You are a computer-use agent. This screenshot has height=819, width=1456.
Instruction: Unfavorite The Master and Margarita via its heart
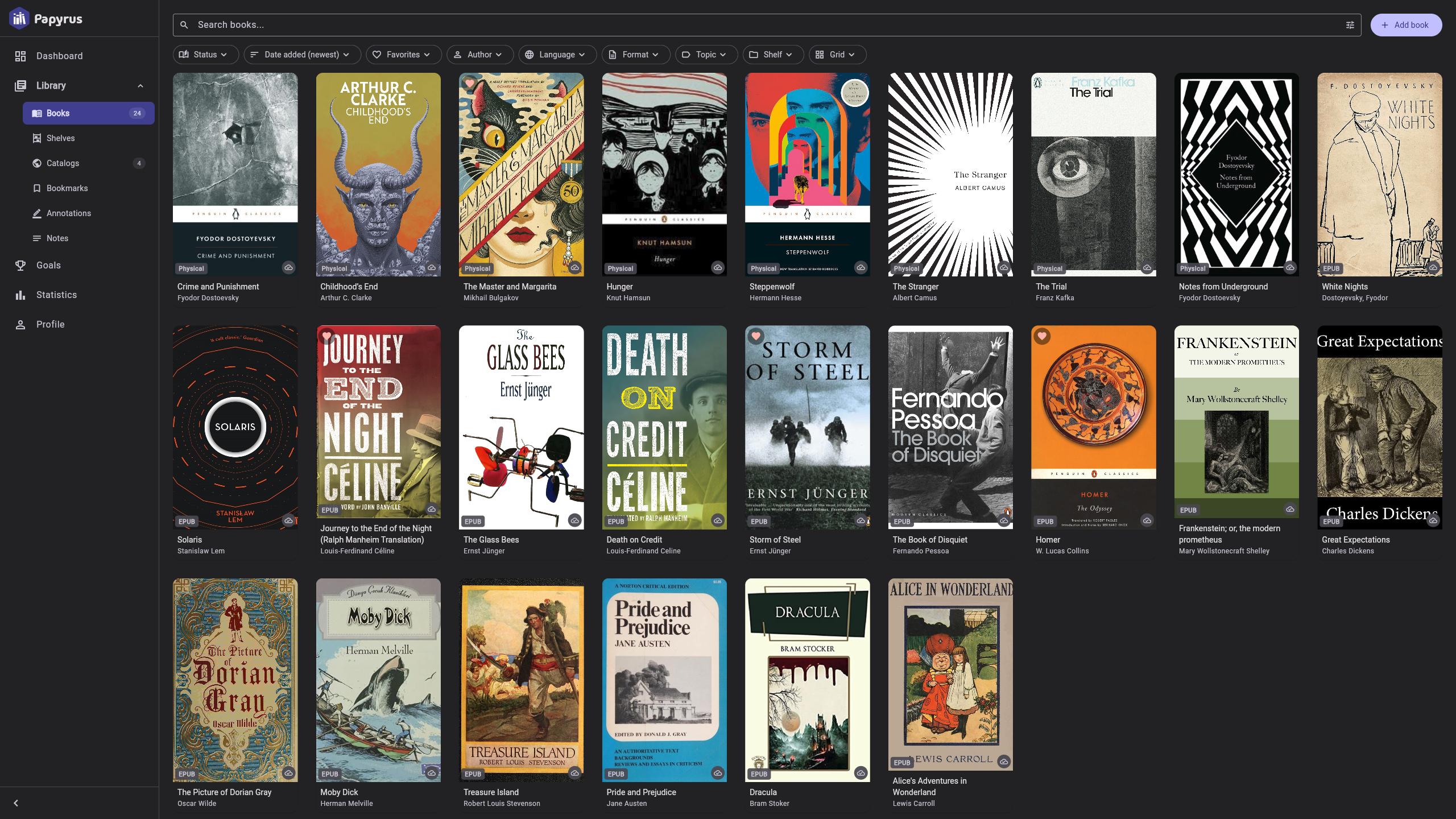(x=470, y=84)
